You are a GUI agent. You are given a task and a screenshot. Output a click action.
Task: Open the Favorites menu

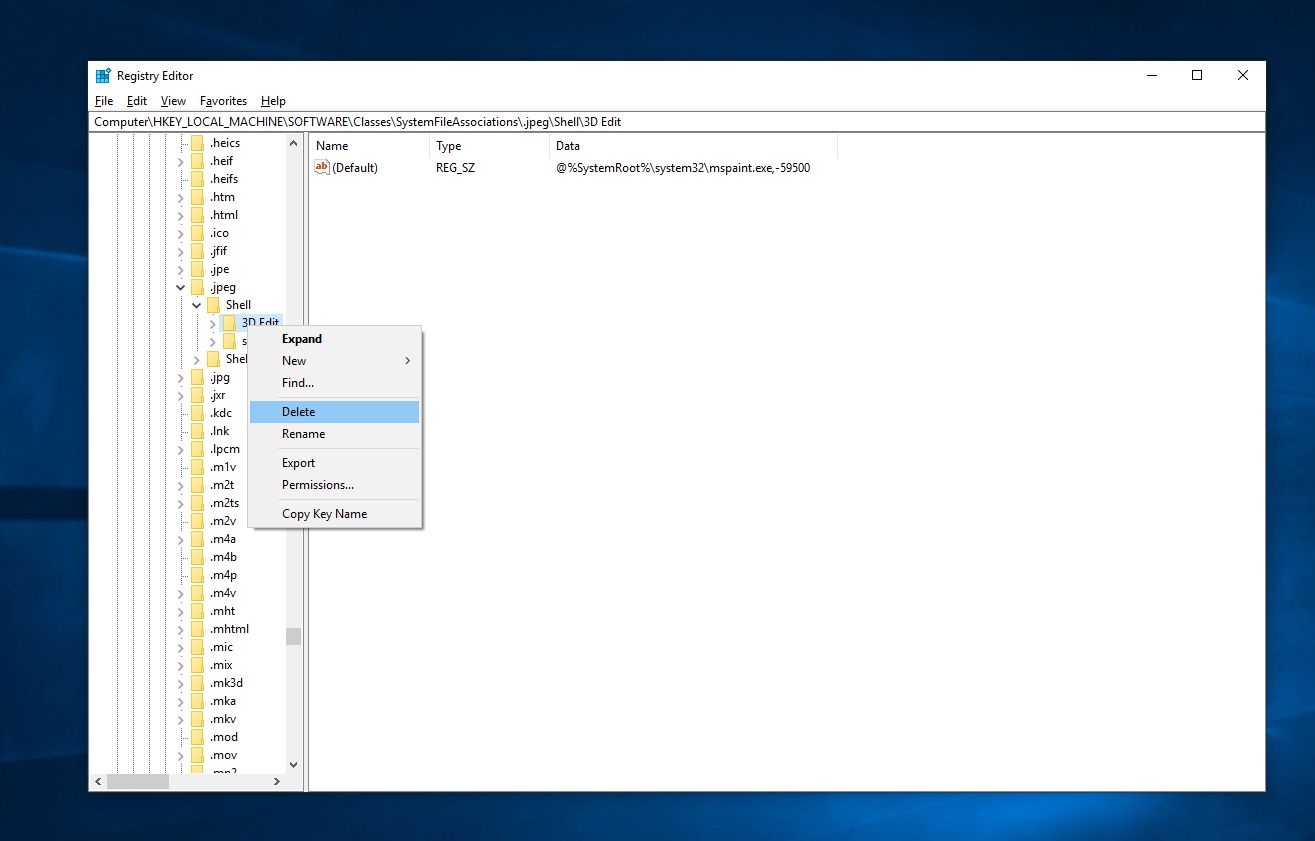point(223,101)
